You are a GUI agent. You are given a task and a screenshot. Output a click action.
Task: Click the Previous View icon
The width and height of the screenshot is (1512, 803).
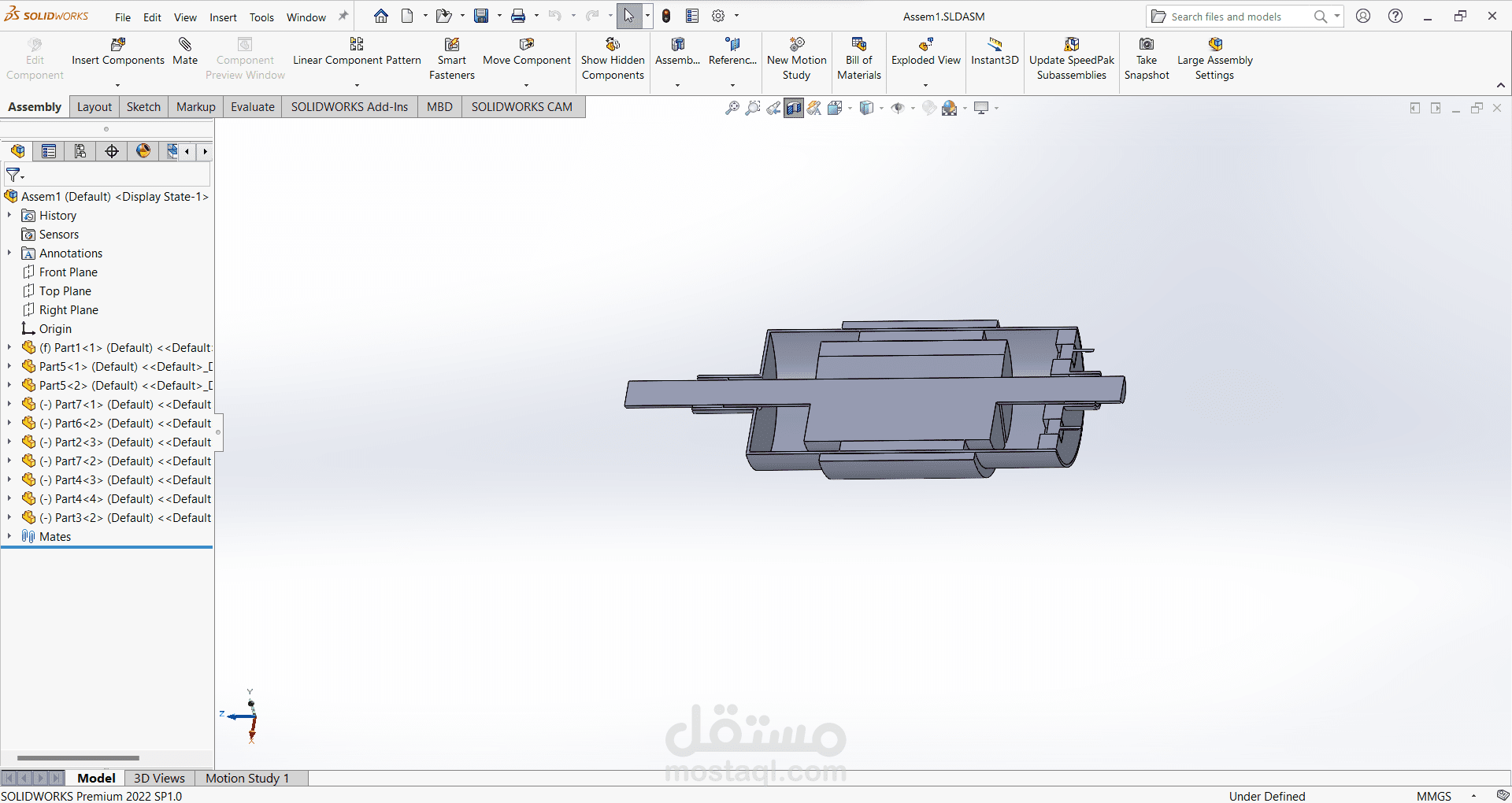tap(773, 108)
